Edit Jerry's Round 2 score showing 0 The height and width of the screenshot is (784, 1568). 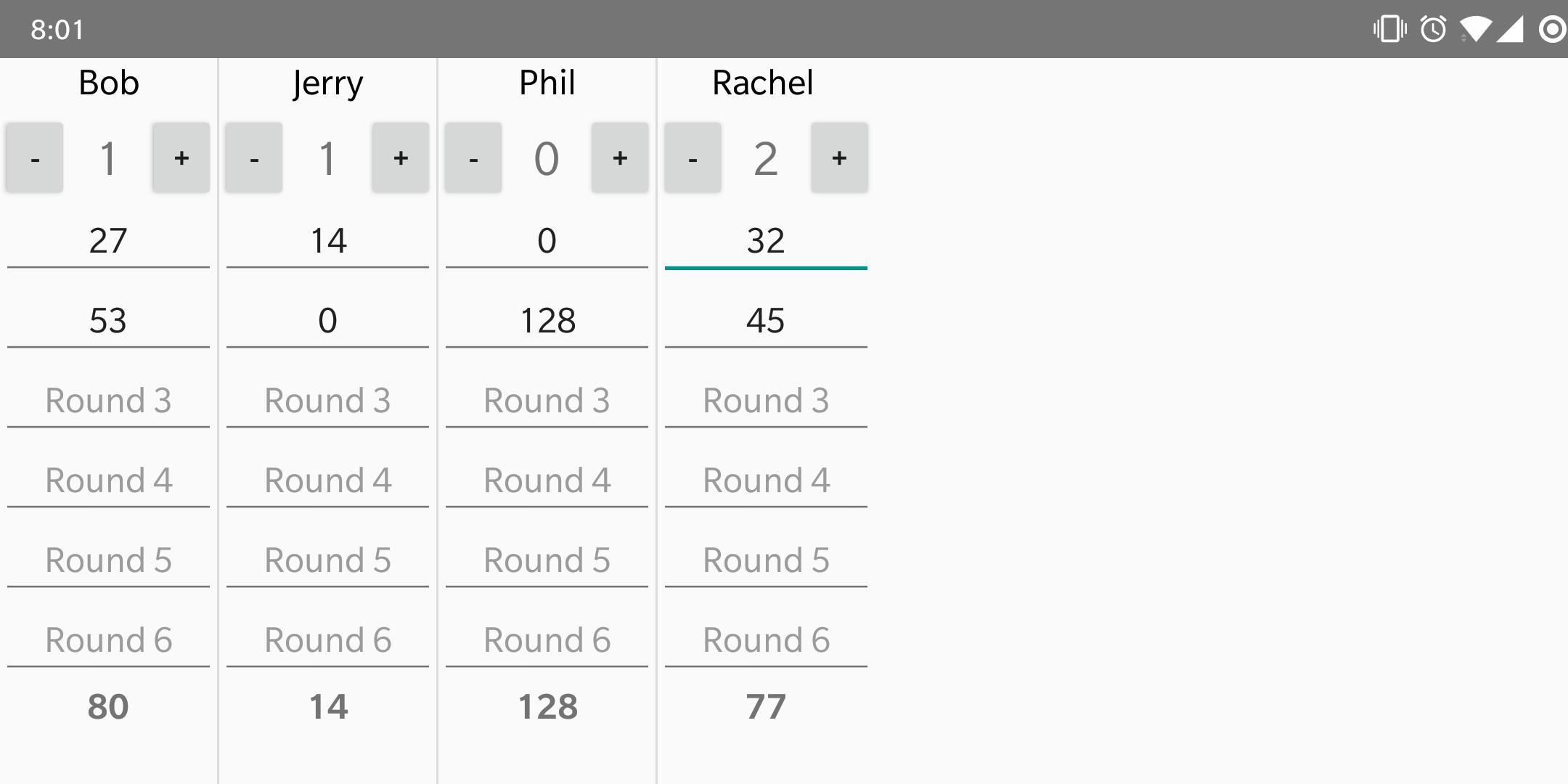pyautogui.click(x=327, y=321)
